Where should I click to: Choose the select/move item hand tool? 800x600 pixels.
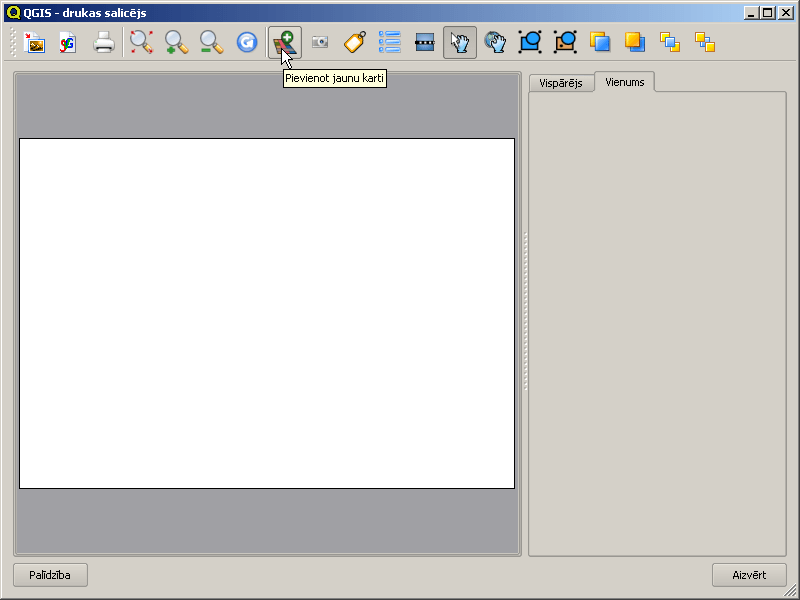tap(460, 42)
